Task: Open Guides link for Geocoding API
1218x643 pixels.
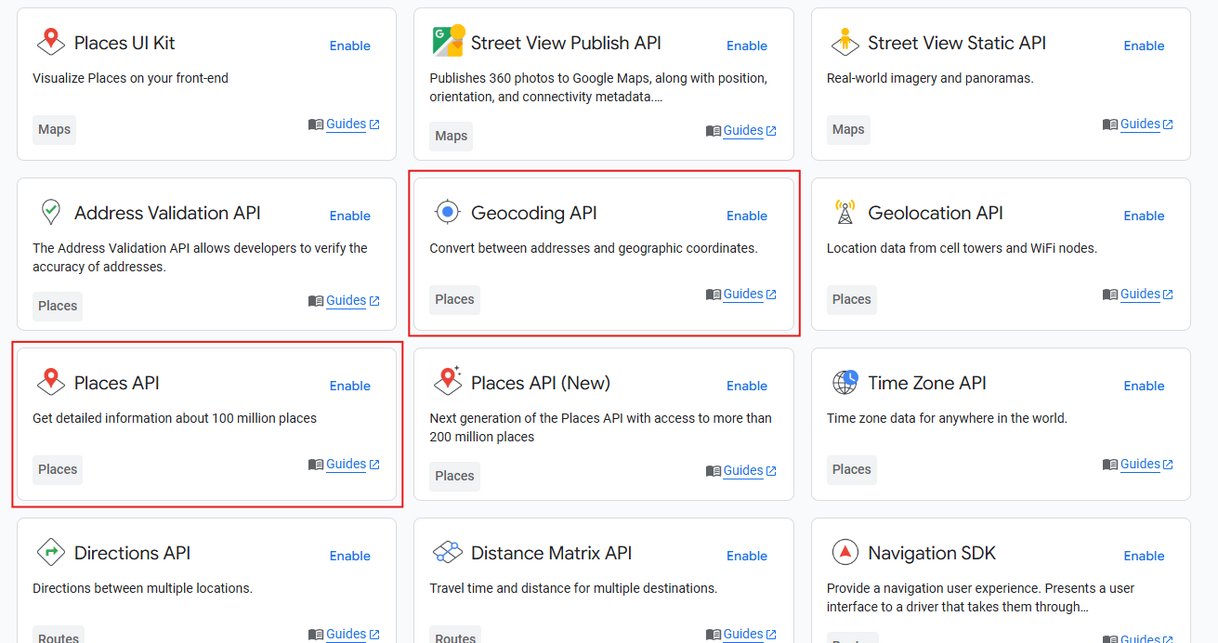Action: [743, 294]
